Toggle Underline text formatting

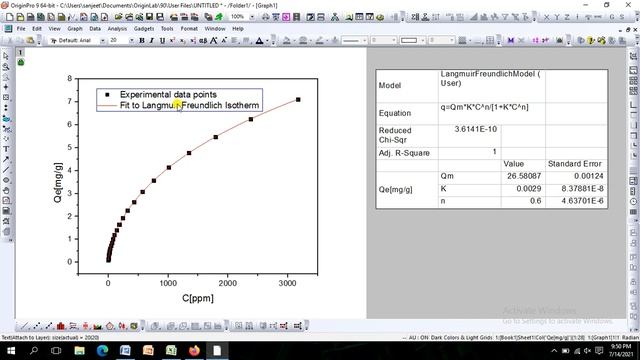(162, 40)
